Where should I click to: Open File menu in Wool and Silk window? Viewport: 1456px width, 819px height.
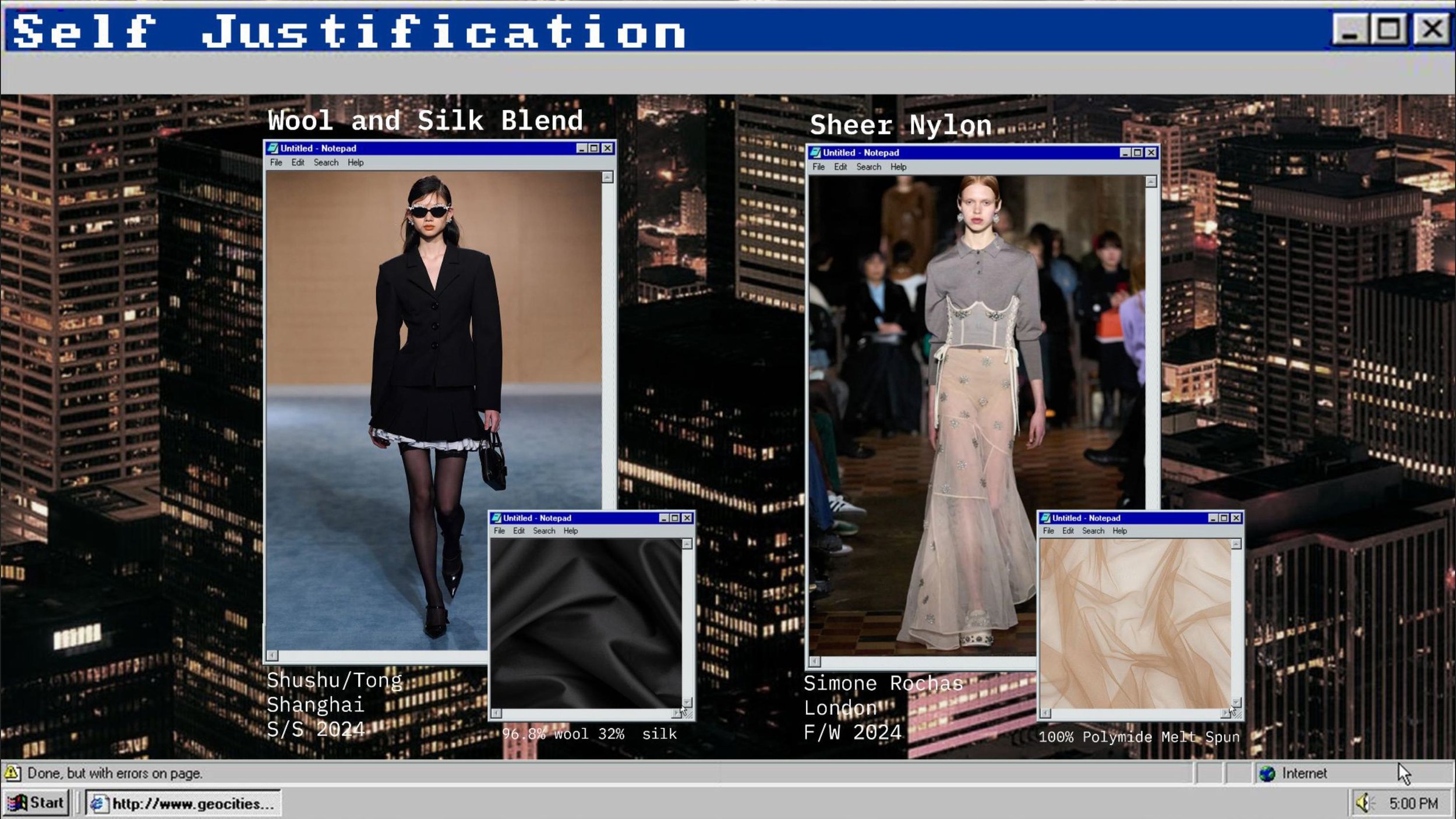pos(276,162)
